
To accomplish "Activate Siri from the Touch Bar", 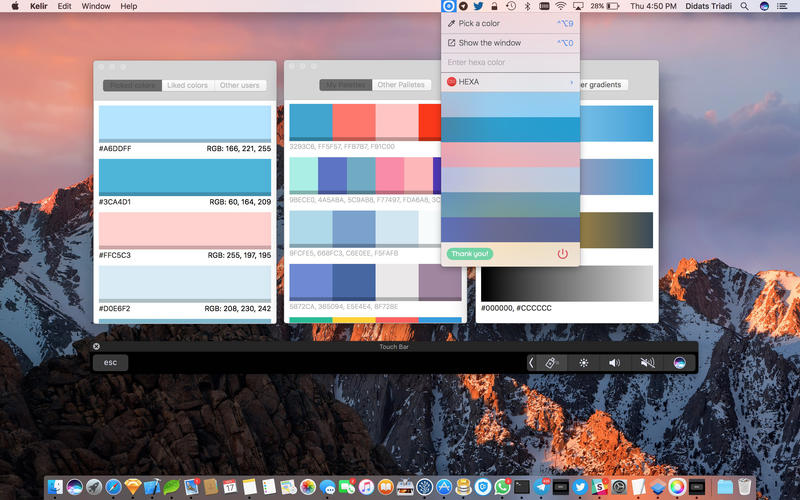I will (679, 363).
